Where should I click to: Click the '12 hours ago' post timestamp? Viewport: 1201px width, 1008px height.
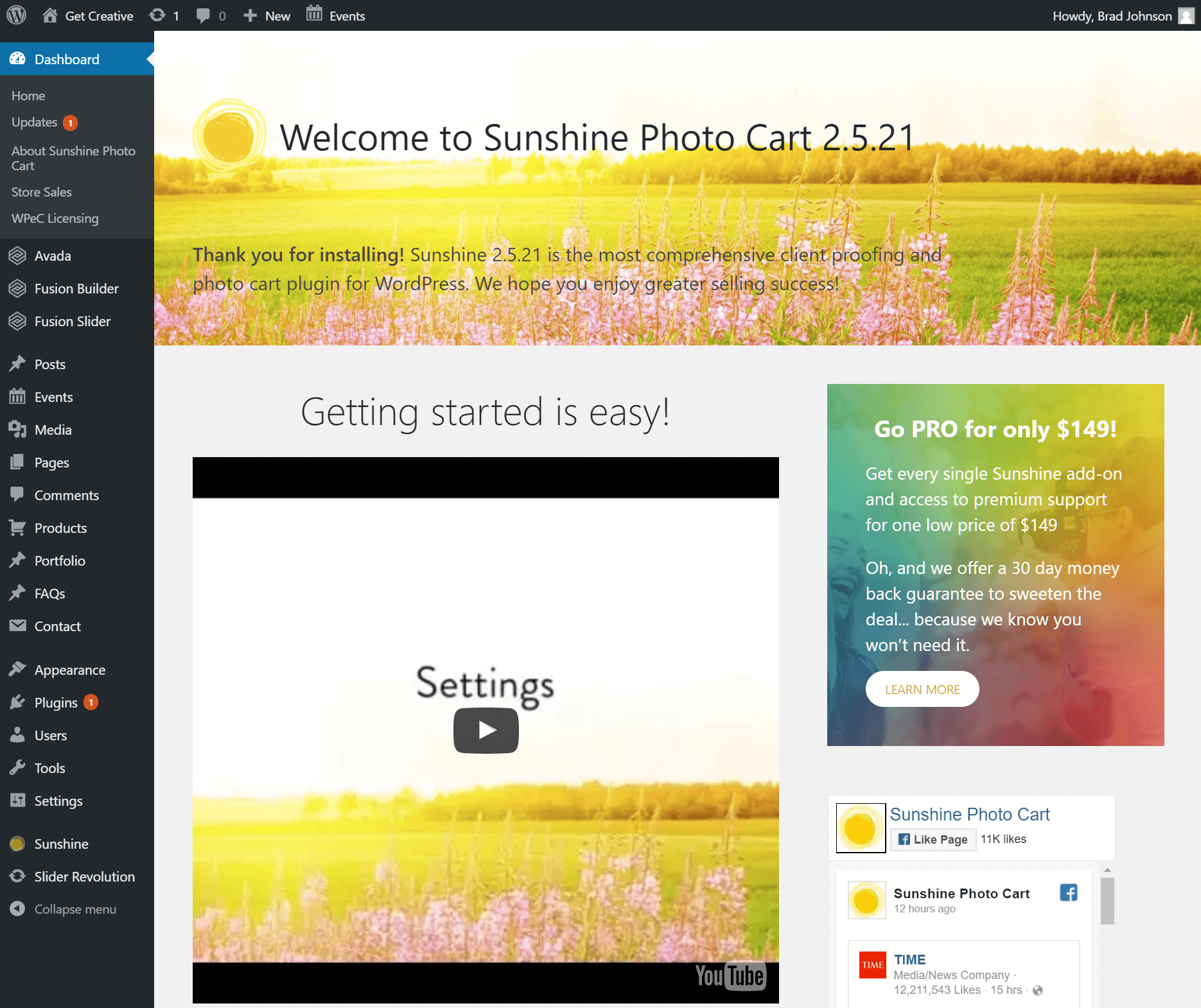(925, 908)
